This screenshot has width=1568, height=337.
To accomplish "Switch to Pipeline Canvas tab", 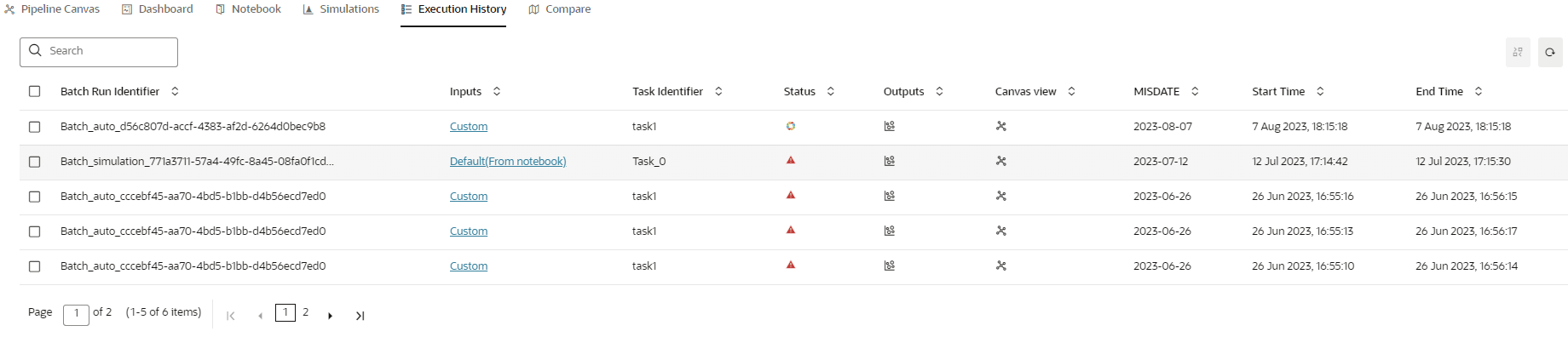I will tap(52, 9).
